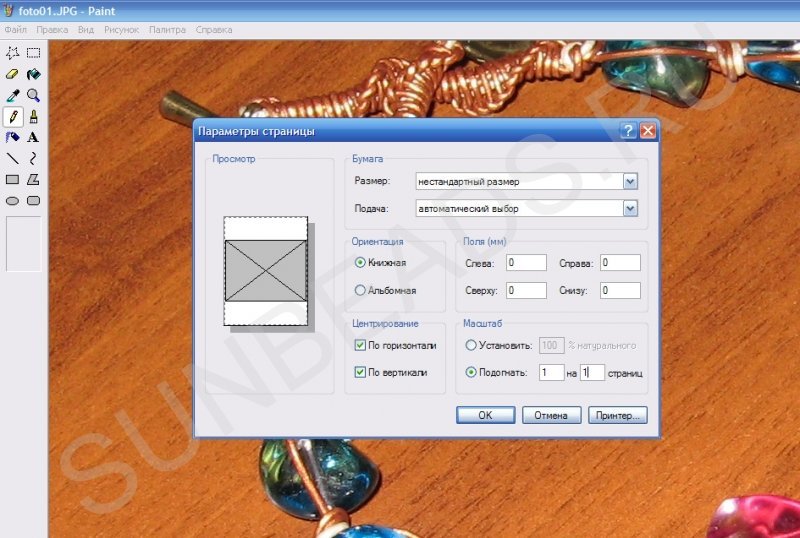The height and width of the screenshot is (538, 800).
Task: Choose the Fill with color bucket tool
Action: click(x=34, y=75)
